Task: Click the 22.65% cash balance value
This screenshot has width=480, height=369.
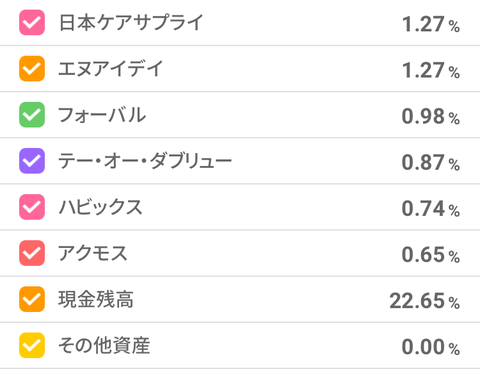Action: (425, 301)
